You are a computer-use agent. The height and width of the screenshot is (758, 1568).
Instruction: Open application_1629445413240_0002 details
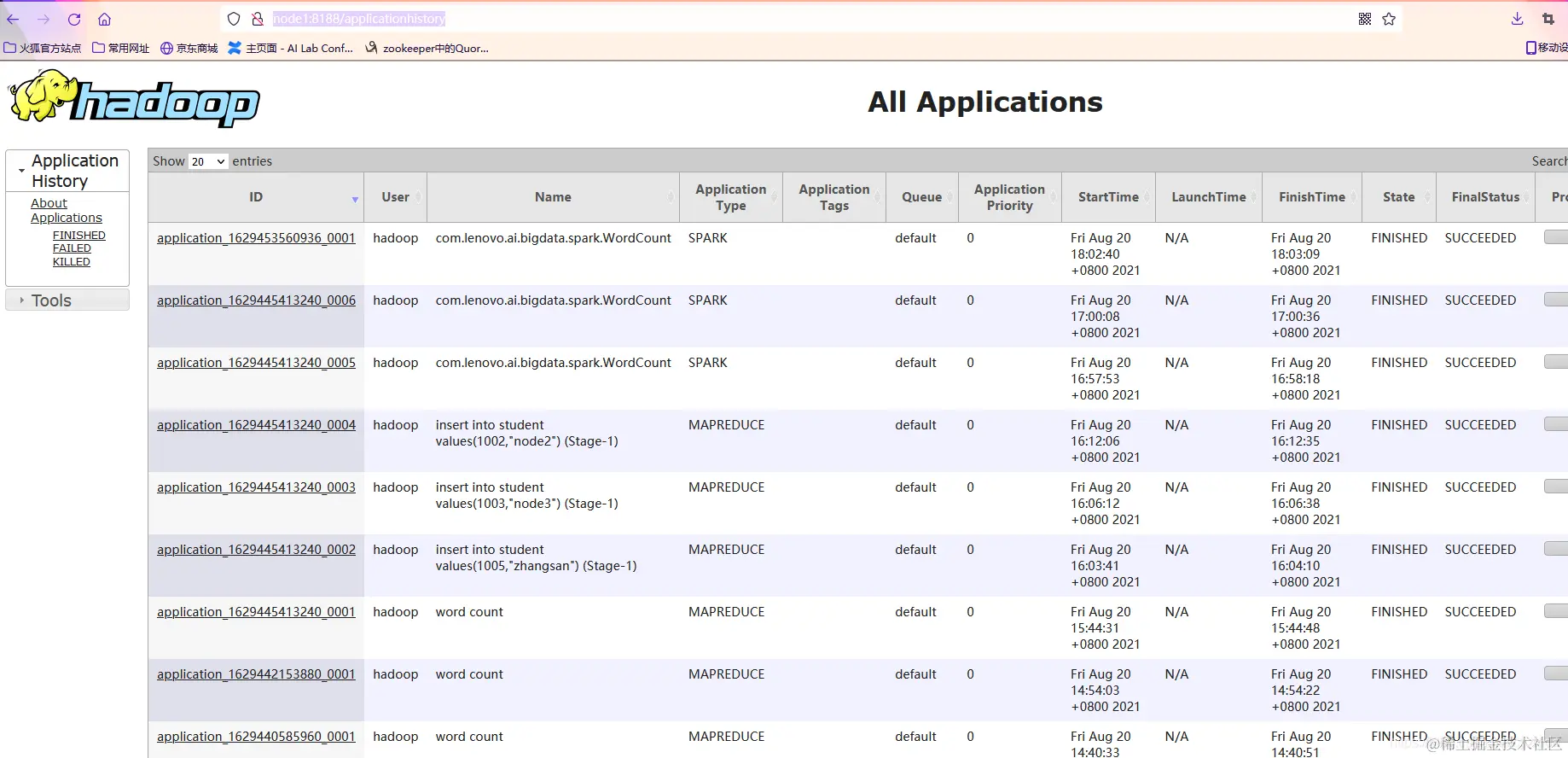tap(256, 550)
